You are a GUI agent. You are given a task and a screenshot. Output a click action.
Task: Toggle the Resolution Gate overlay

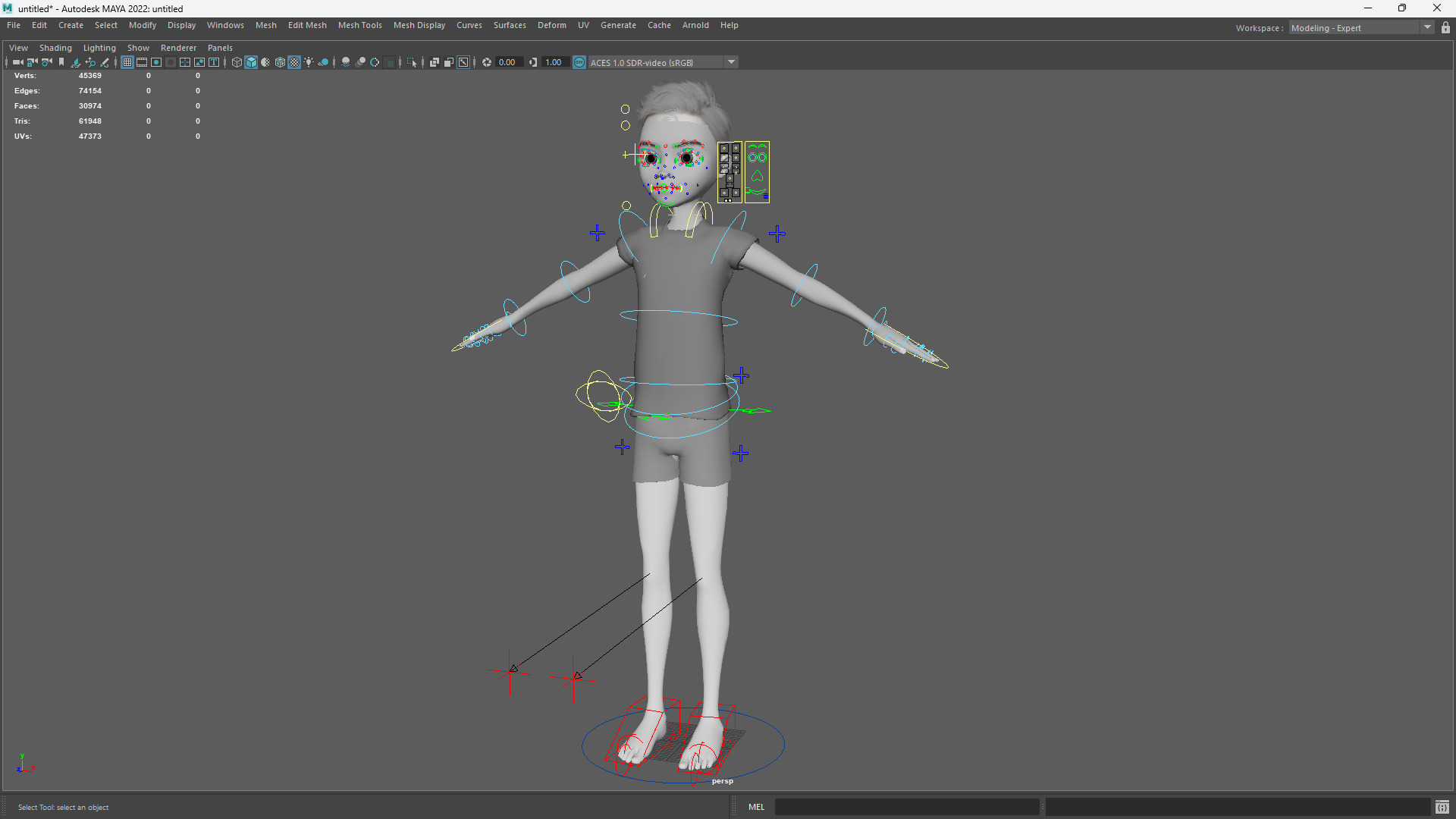156,62
